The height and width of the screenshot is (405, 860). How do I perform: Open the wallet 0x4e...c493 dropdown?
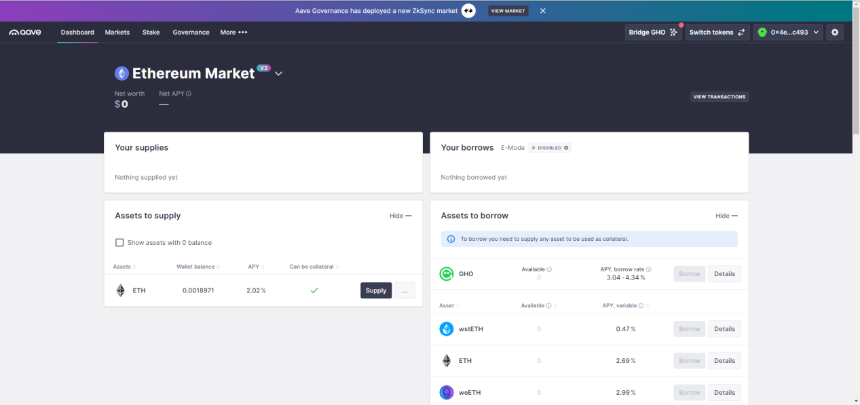point(788,32)
